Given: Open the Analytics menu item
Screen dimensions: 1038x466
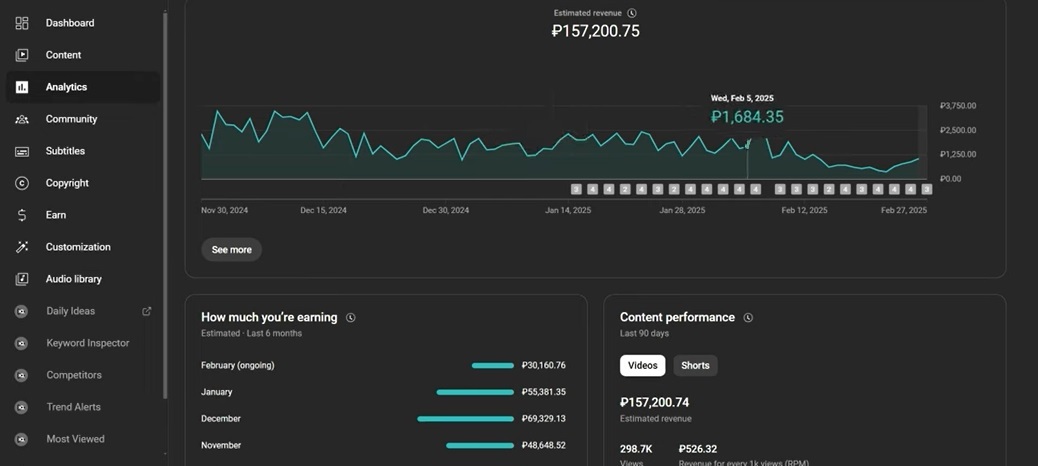Looking at the screenshot, I should (x=66, y=87).
